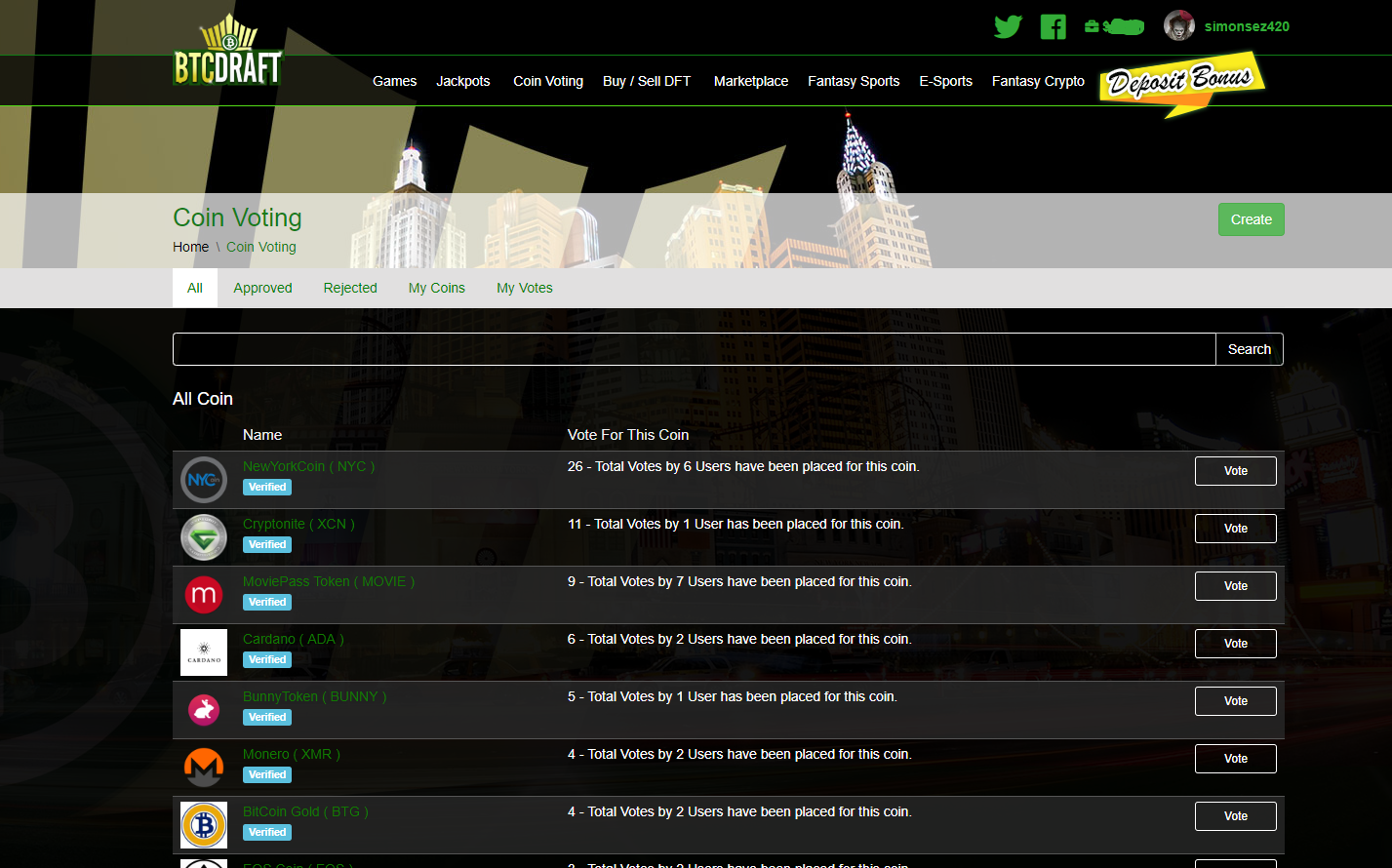1392x868 pixels.
Task: Go to Coin Voting in navigation
Action: coord(548,81)
